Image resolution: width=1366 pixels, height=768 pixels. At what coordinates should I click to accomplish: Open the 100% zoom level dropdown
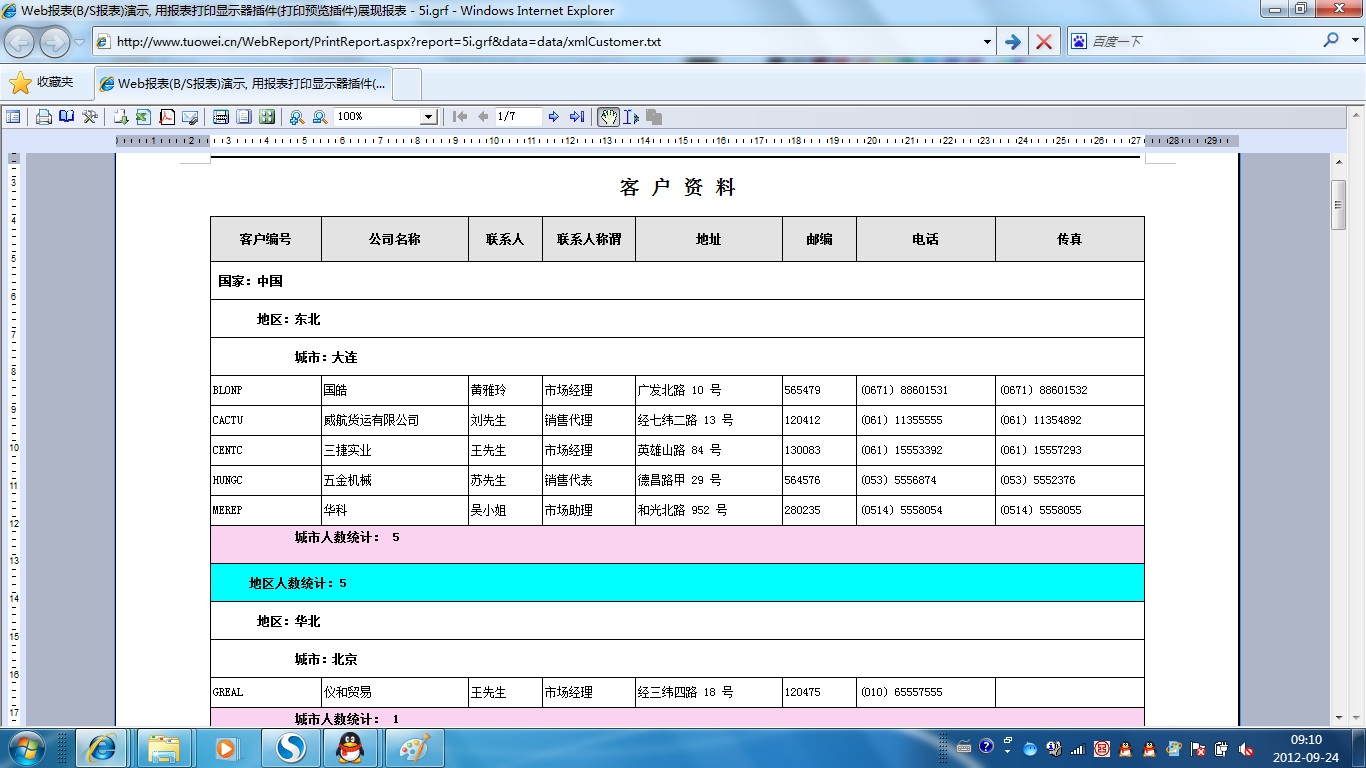point(428,117)
